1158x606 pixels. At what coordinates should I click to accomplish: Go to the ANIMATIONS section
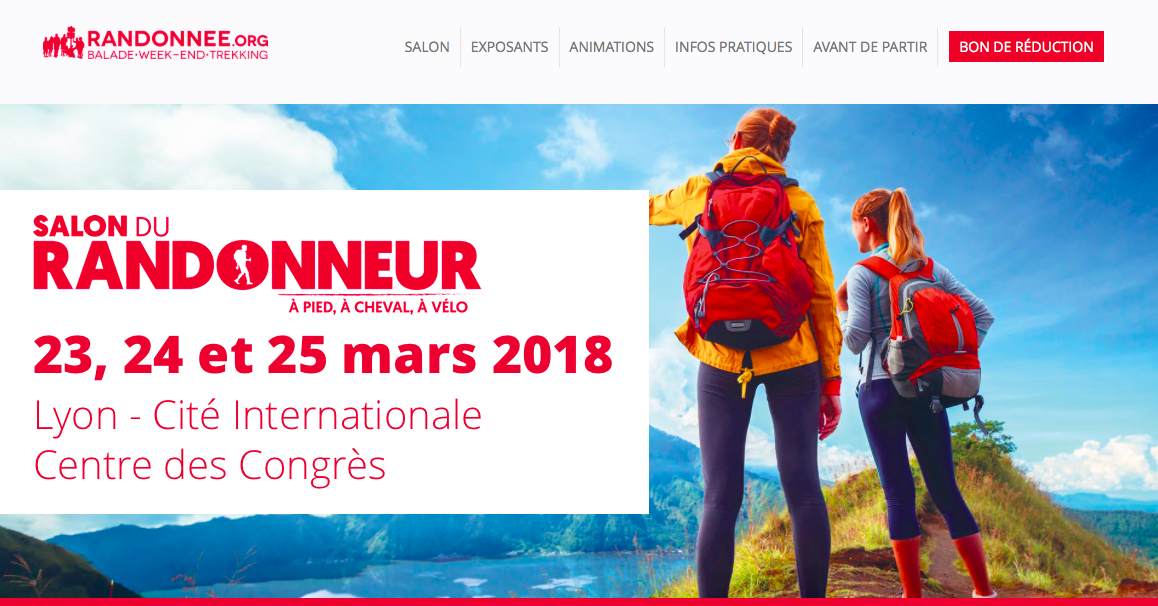click(611, 47)
